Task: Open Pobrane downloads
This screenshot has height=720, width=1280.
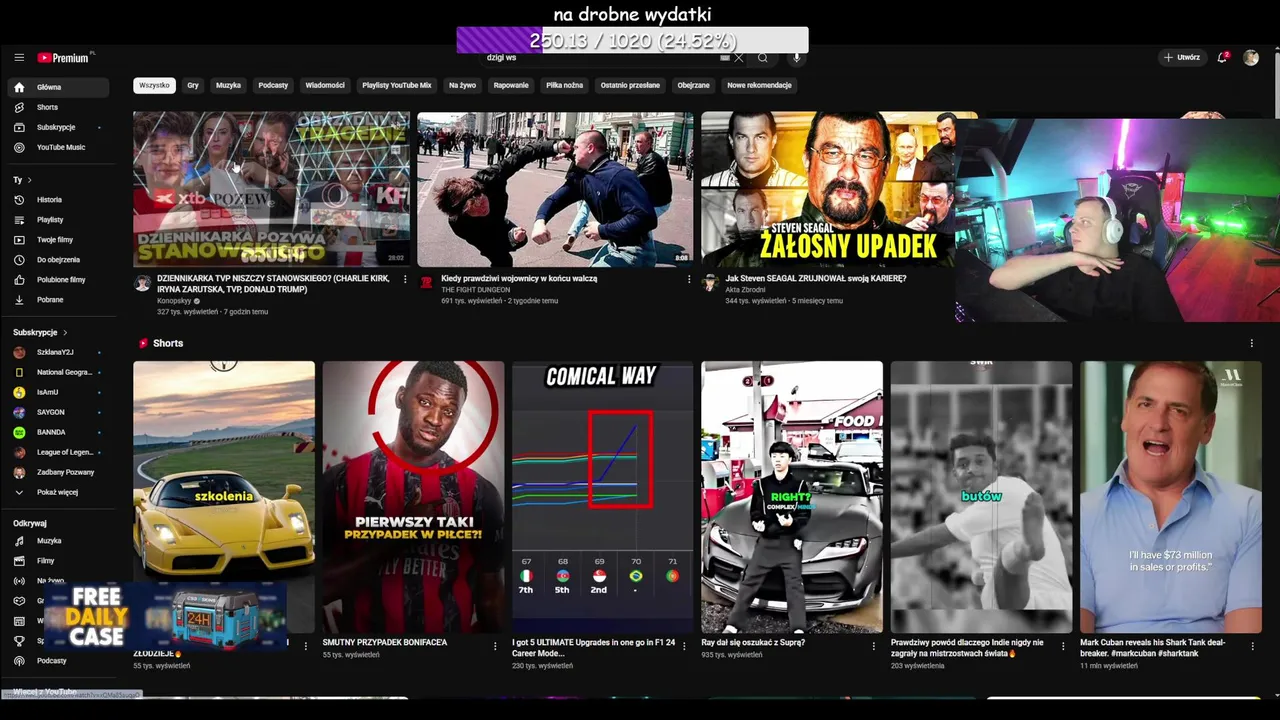Action: [x=58, y=300]
